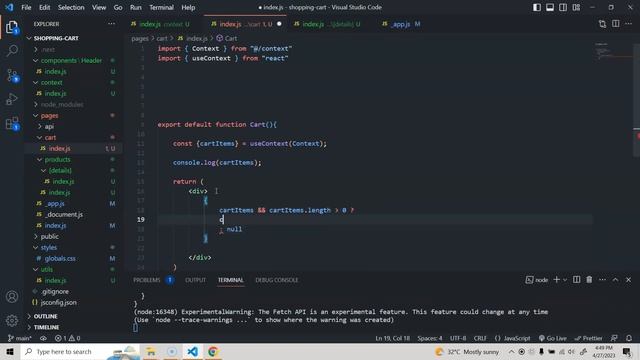Image resolution: width=640 pixels, height=360 pixels.
Task: Open Run and Debug view
Action: [12, 99]
